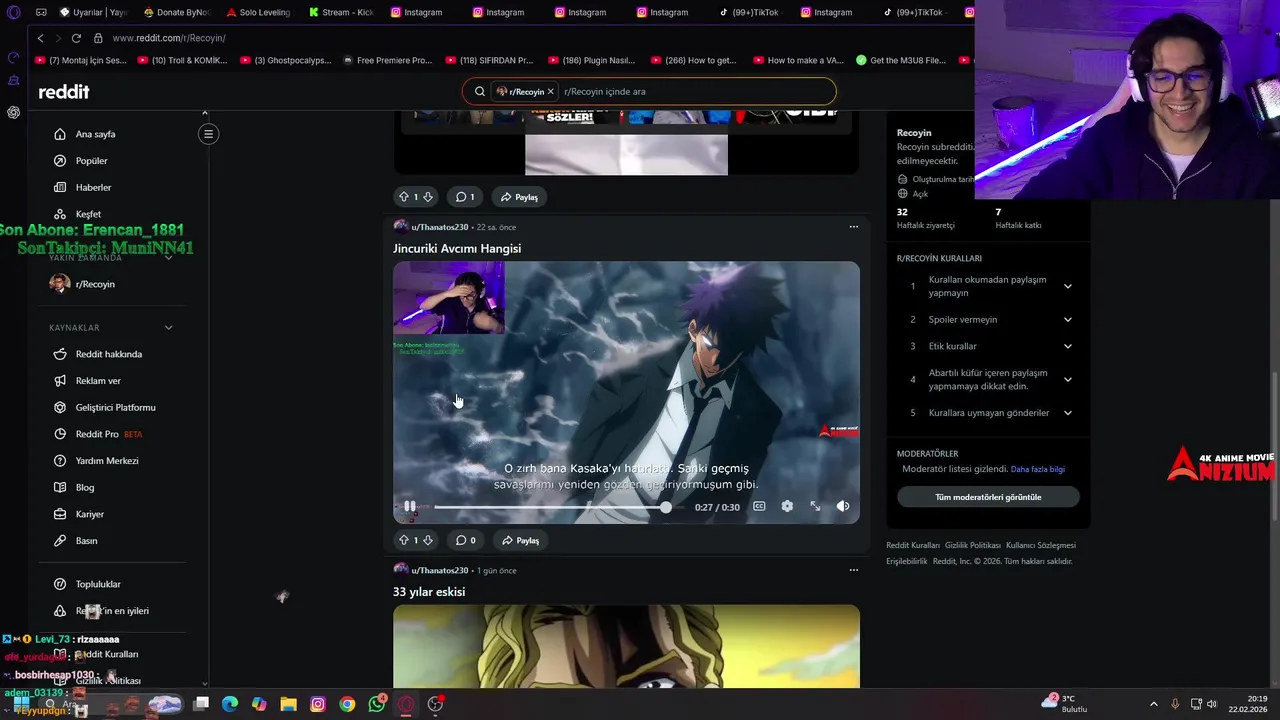Open Daha fazla bilgi link
Viewport: 1280px width, 720px height.
click(1037, 469)
